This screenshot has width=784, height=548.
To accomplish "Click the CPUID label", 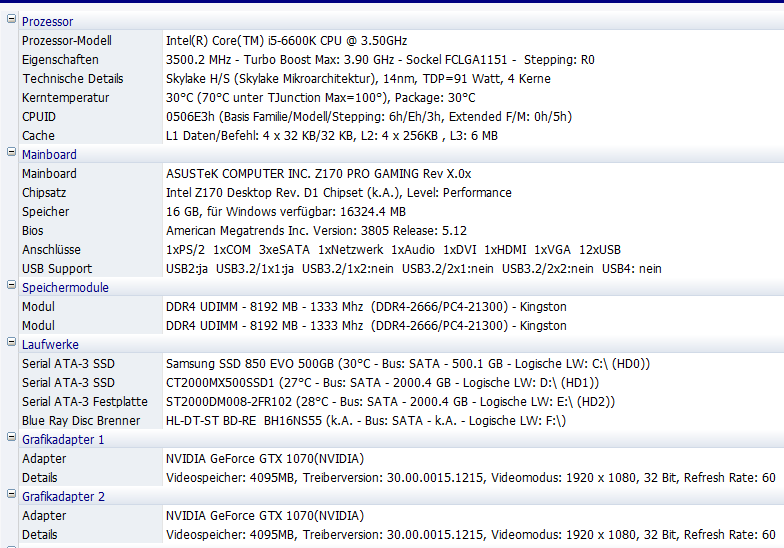I will coord(38,116).
